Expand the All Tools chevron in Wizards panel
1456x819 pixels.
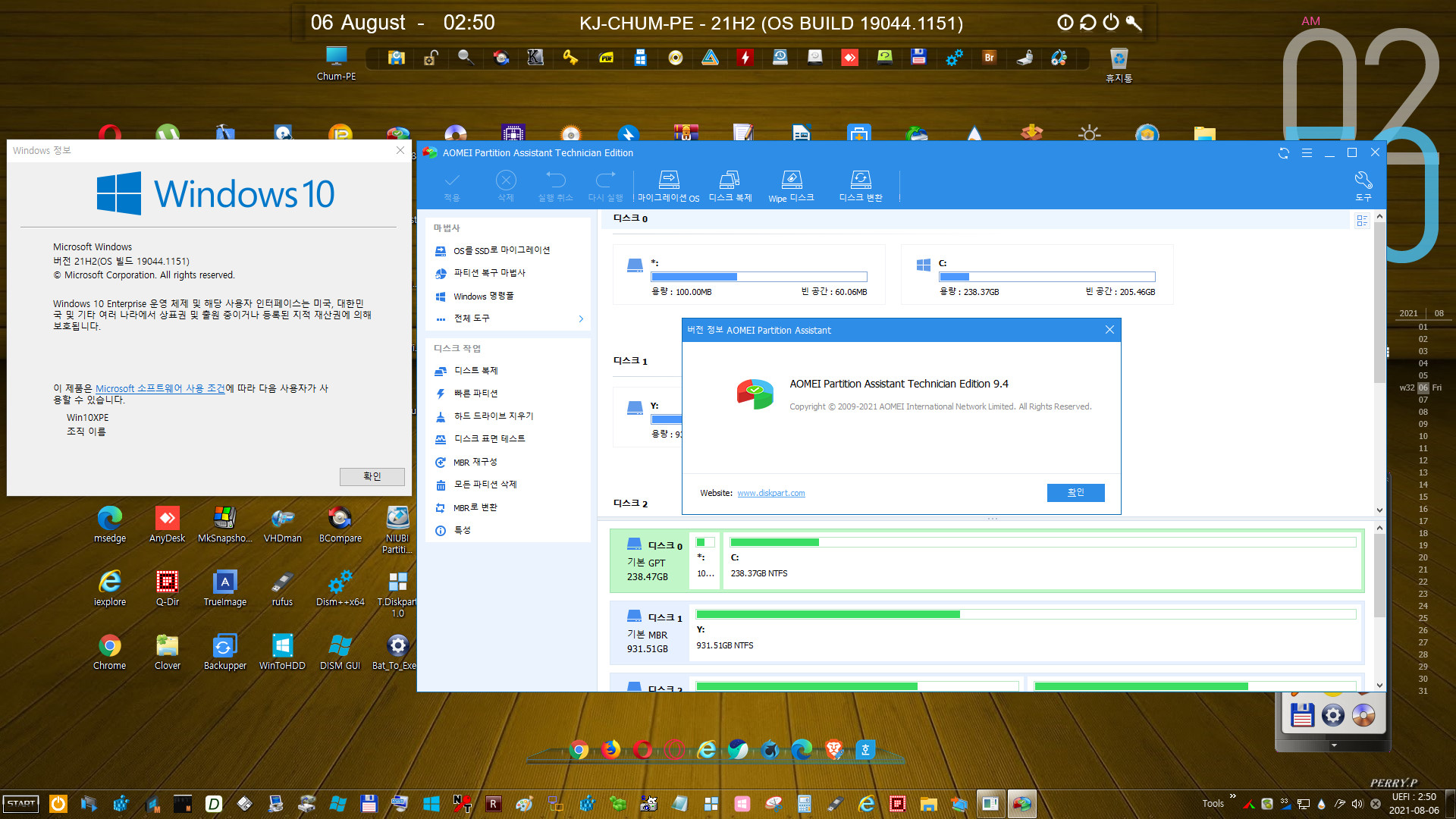tap(581, 318)
